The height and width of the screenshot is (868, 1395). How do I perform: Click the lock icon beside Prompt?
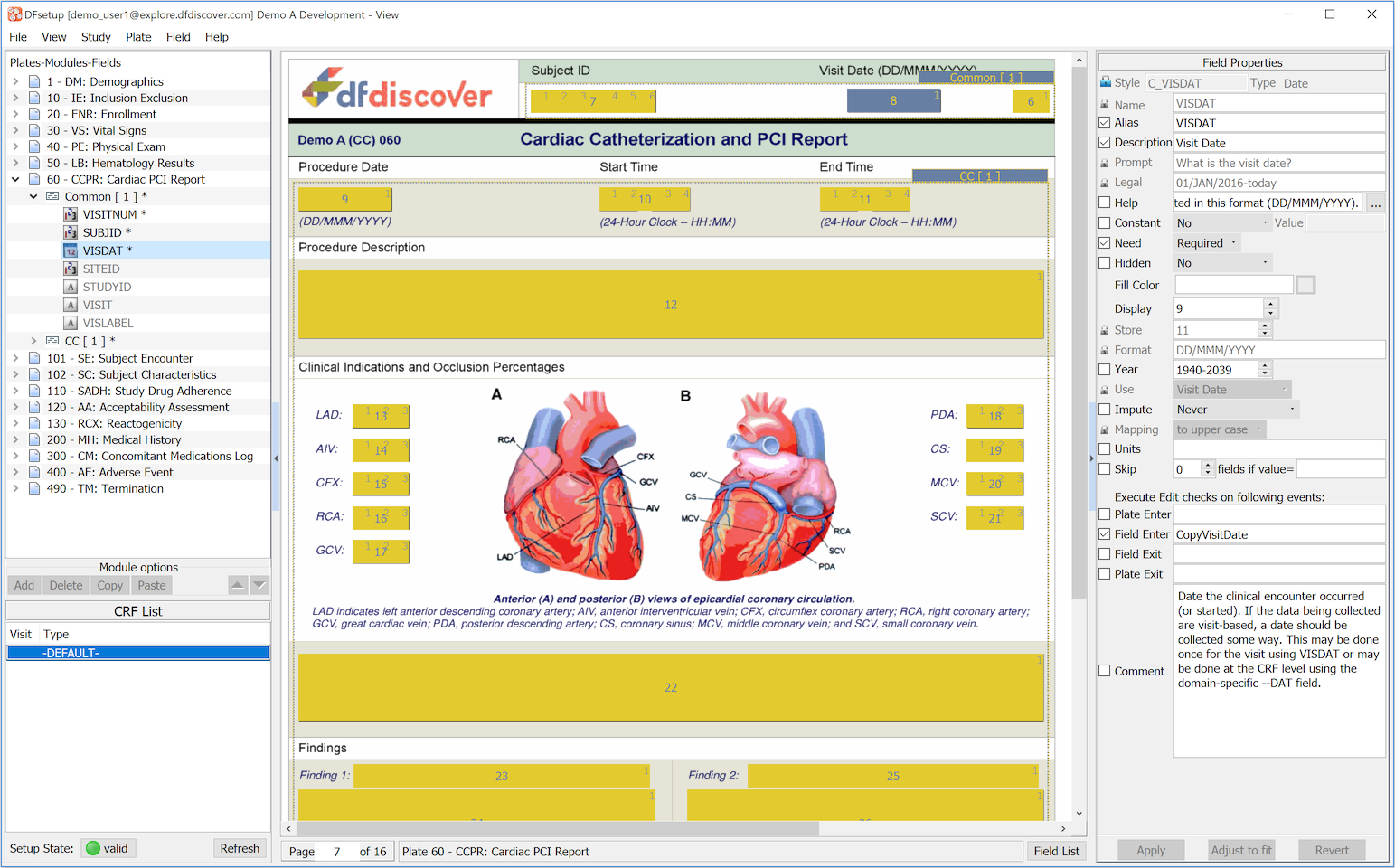[1105, 164]
